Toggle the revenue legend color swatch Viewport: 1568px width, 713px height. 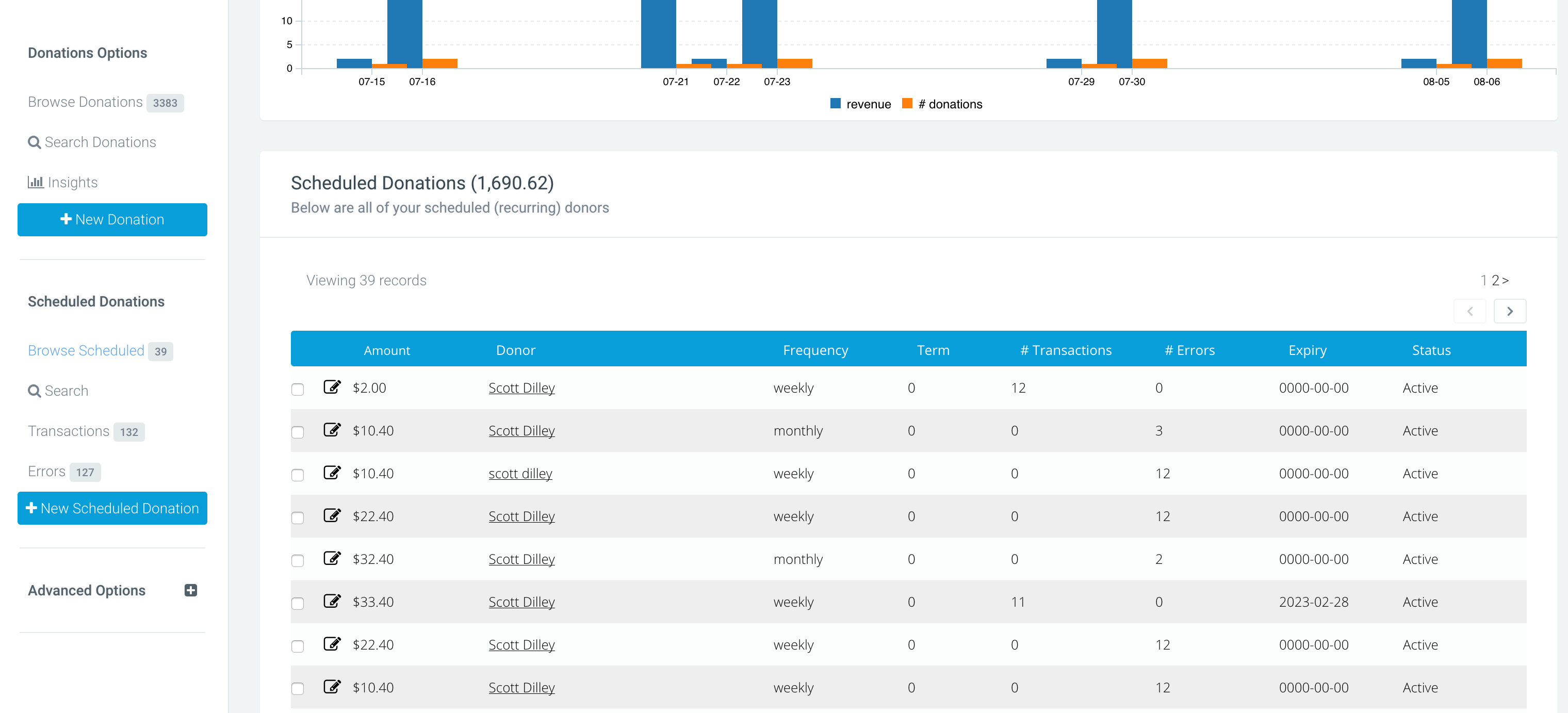coord(835,104)
